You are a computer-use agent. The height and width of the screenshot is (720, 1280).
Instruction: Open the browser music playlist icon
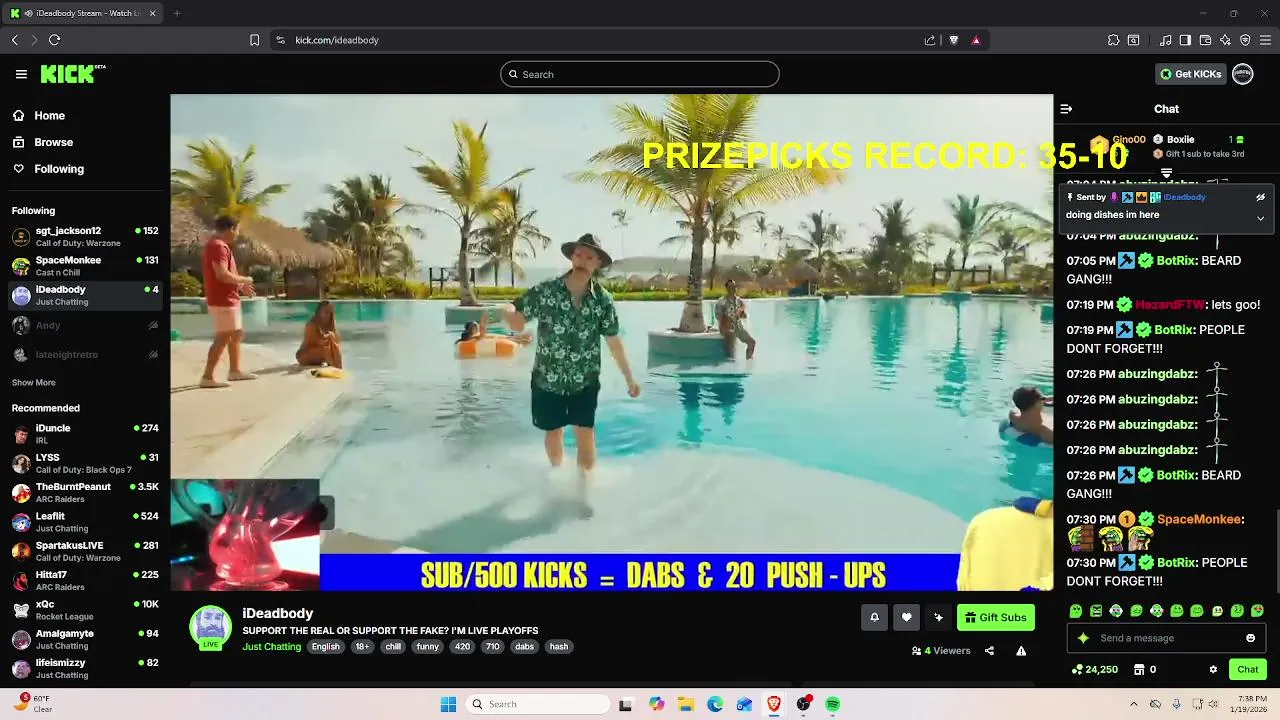click(x=1165, y=40)
